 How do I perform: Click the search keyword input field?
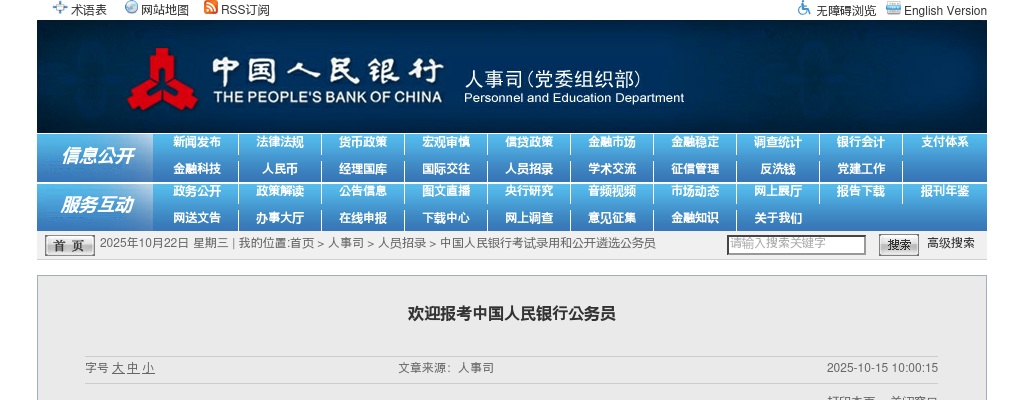796,244
